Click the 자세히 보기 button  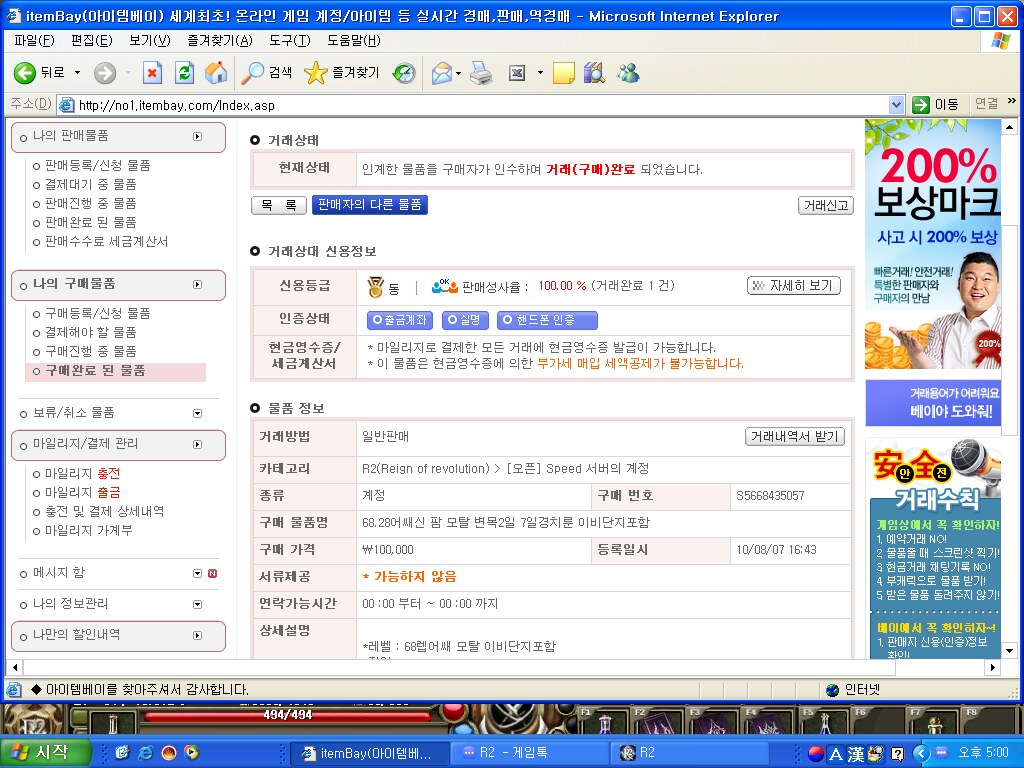(x=793, y=286)
